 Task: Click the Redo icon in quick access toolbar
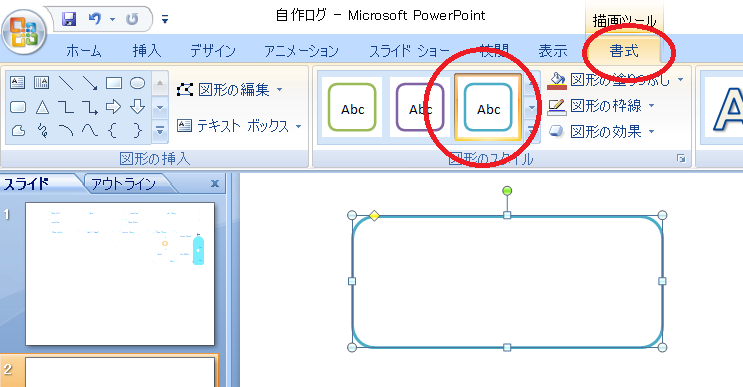pos(132,19)
